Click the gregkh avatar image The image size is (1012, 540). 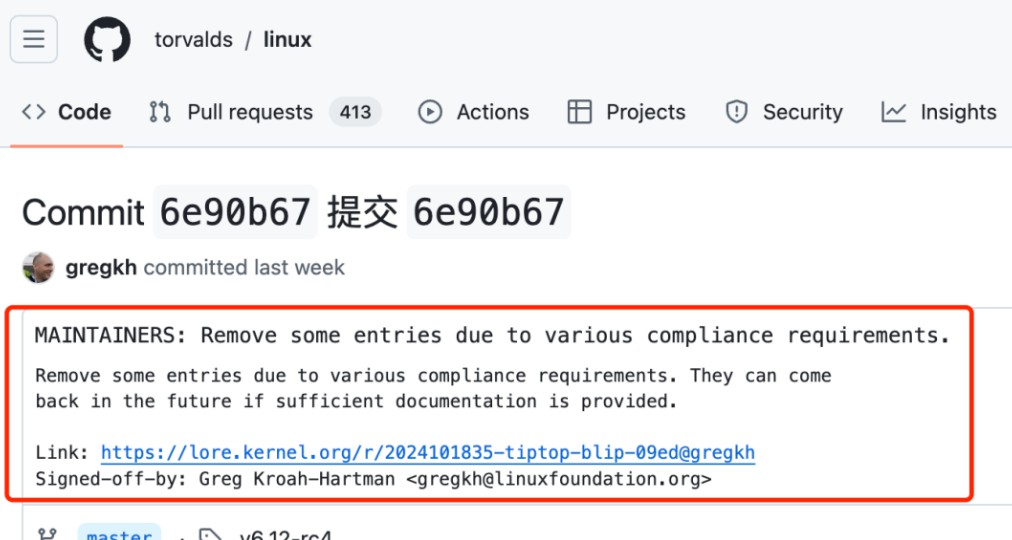click(x=38, y=268)
